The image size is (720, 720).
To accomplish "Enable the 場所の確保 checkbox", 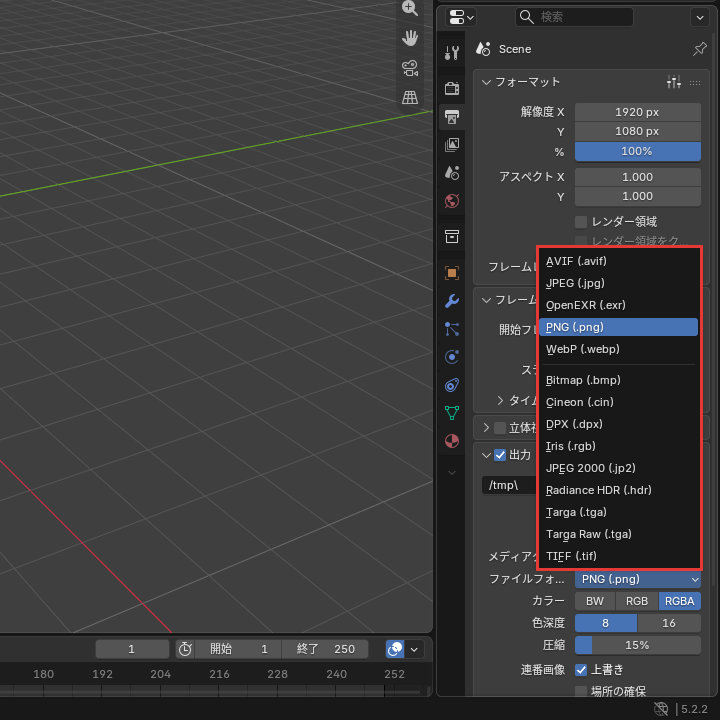I will [581, 691].
